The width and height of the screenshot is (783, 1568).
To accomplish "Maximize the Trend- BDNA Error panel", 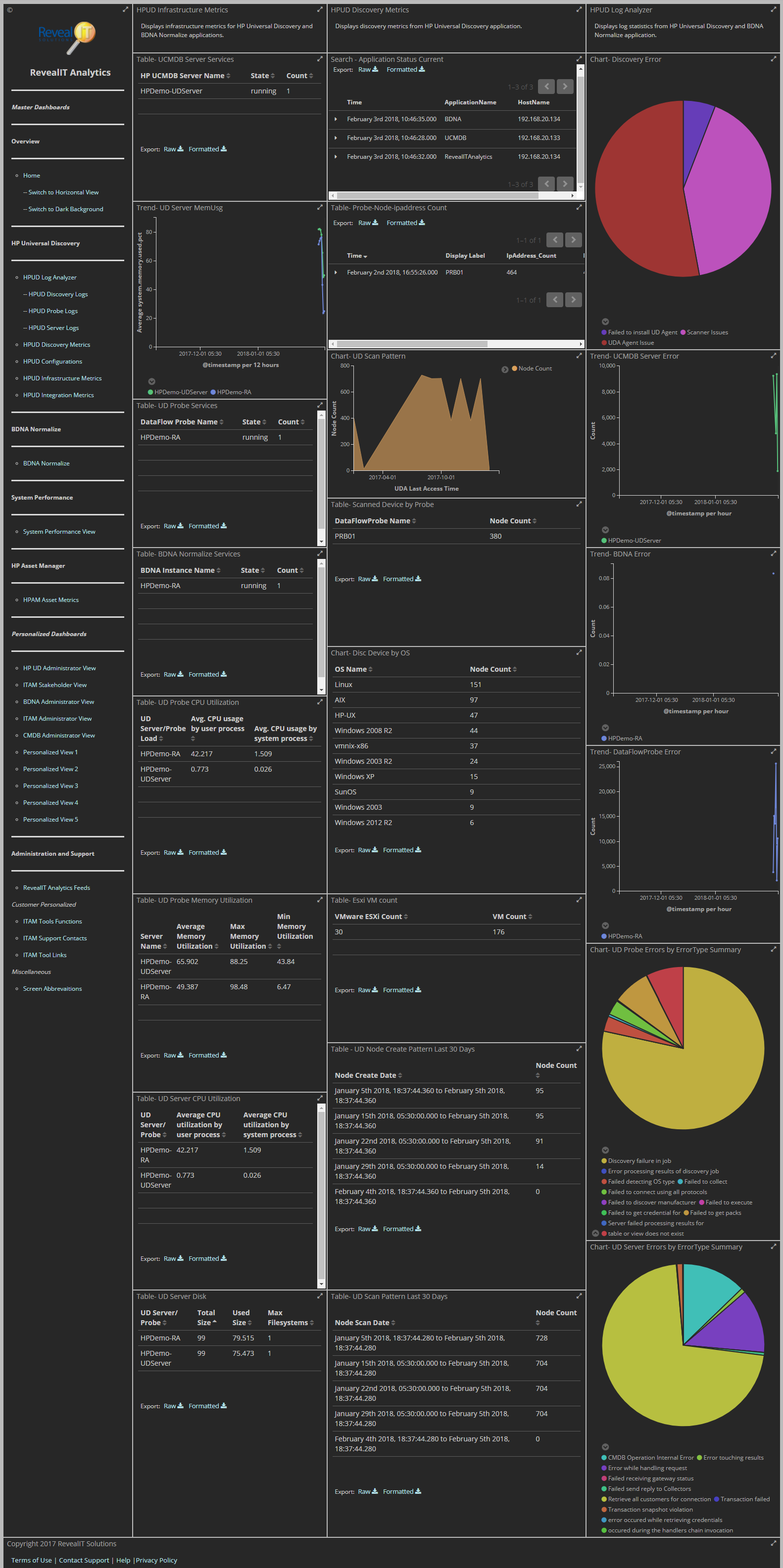I will click(774, 554).
